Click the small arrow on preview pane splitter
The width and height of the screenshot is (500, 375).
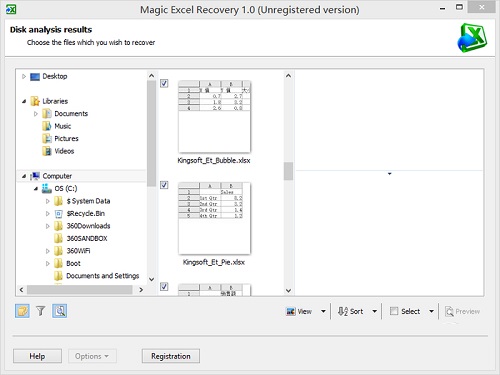point(389,174)
